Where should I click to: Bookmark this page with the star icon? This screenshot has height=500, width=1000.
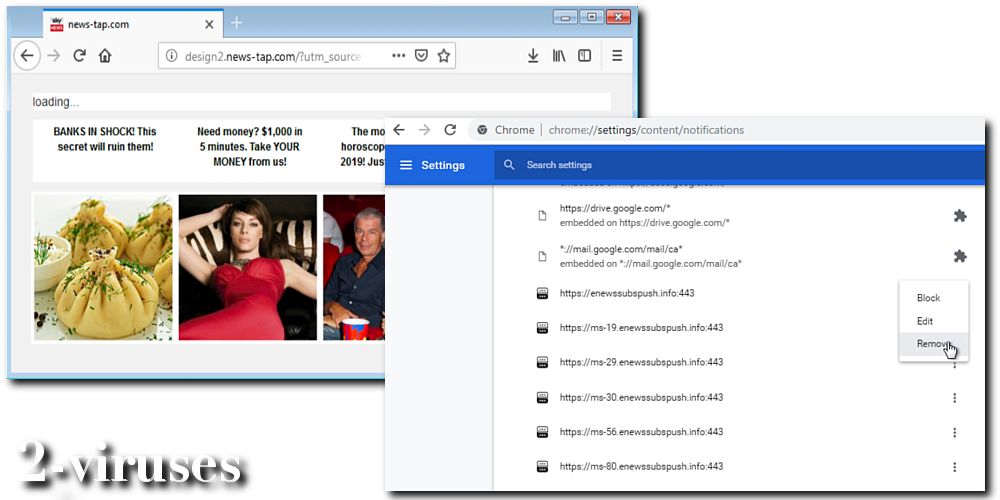tap(444, 56)
